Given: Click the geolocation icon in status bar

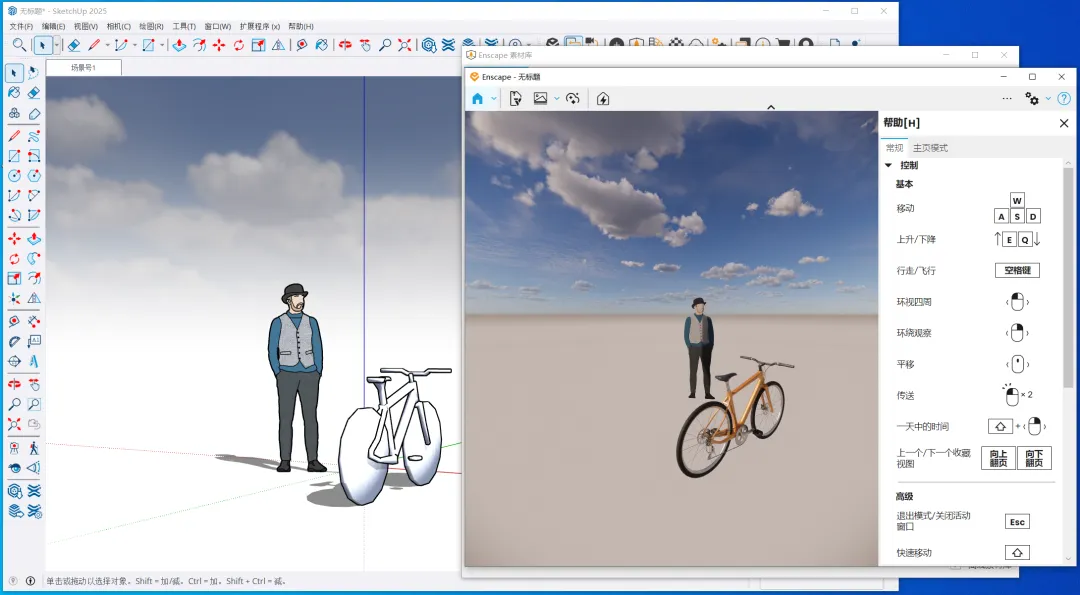Looking at the screenshot, I should pos(13,581).
